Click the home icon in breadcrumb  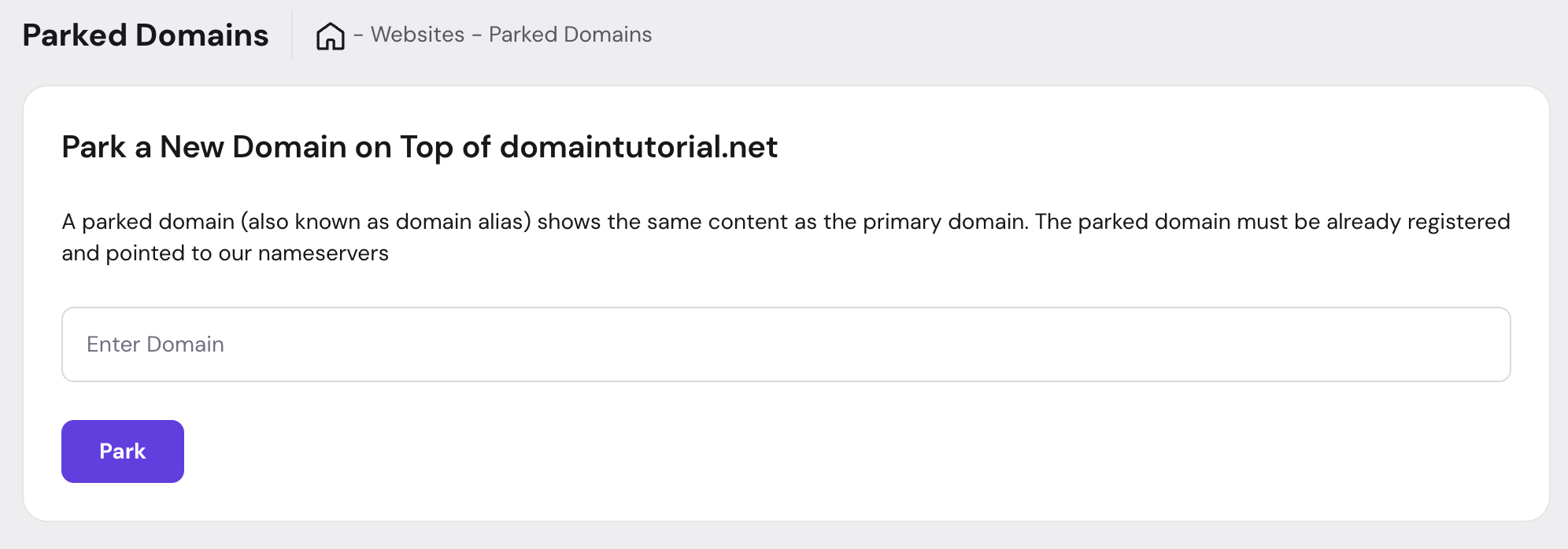[x=330, y=35]
